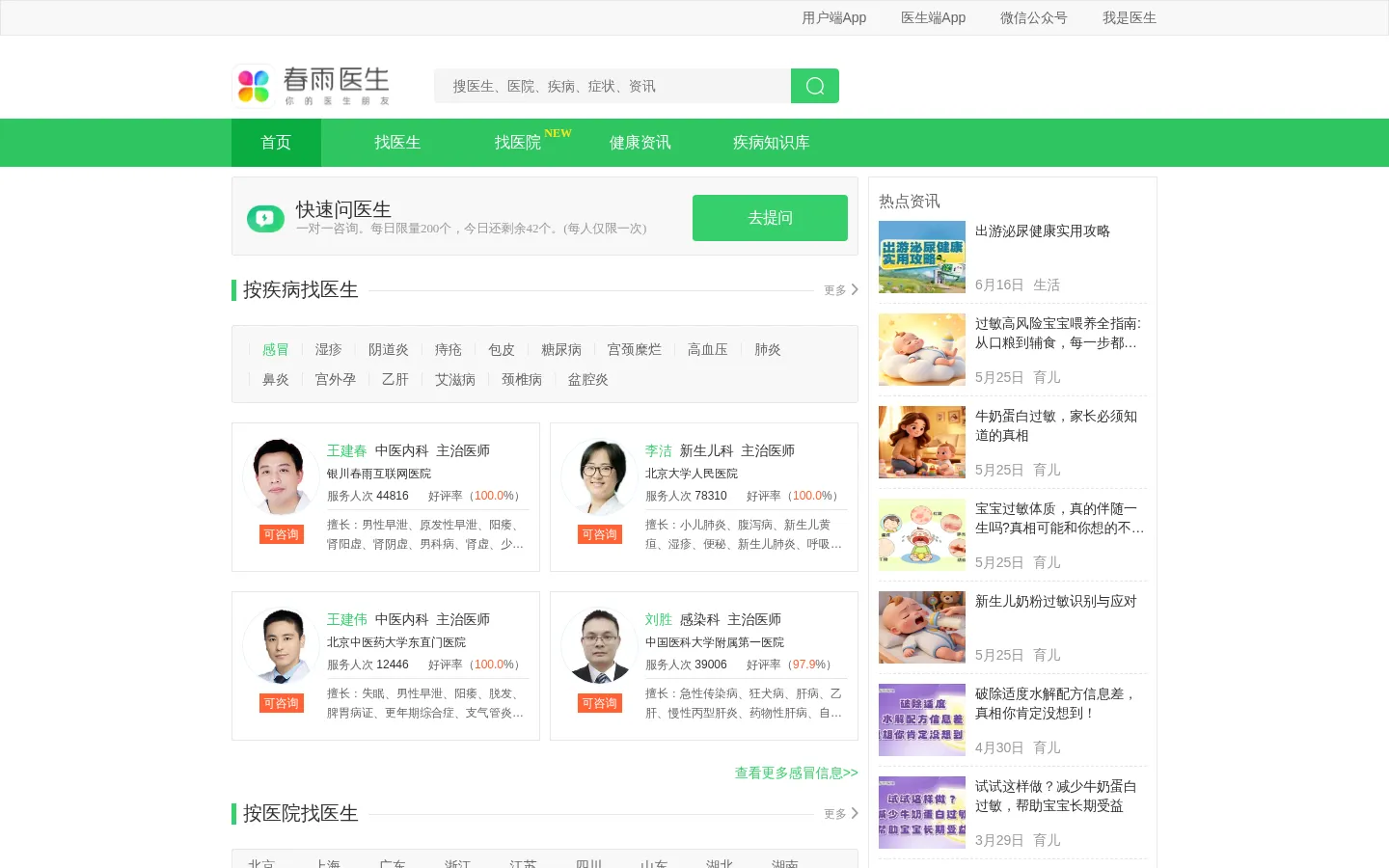
Task: Open thumbnail for 出游泌尿健康实用攻略 article
Action: click(x=922, y=257)
